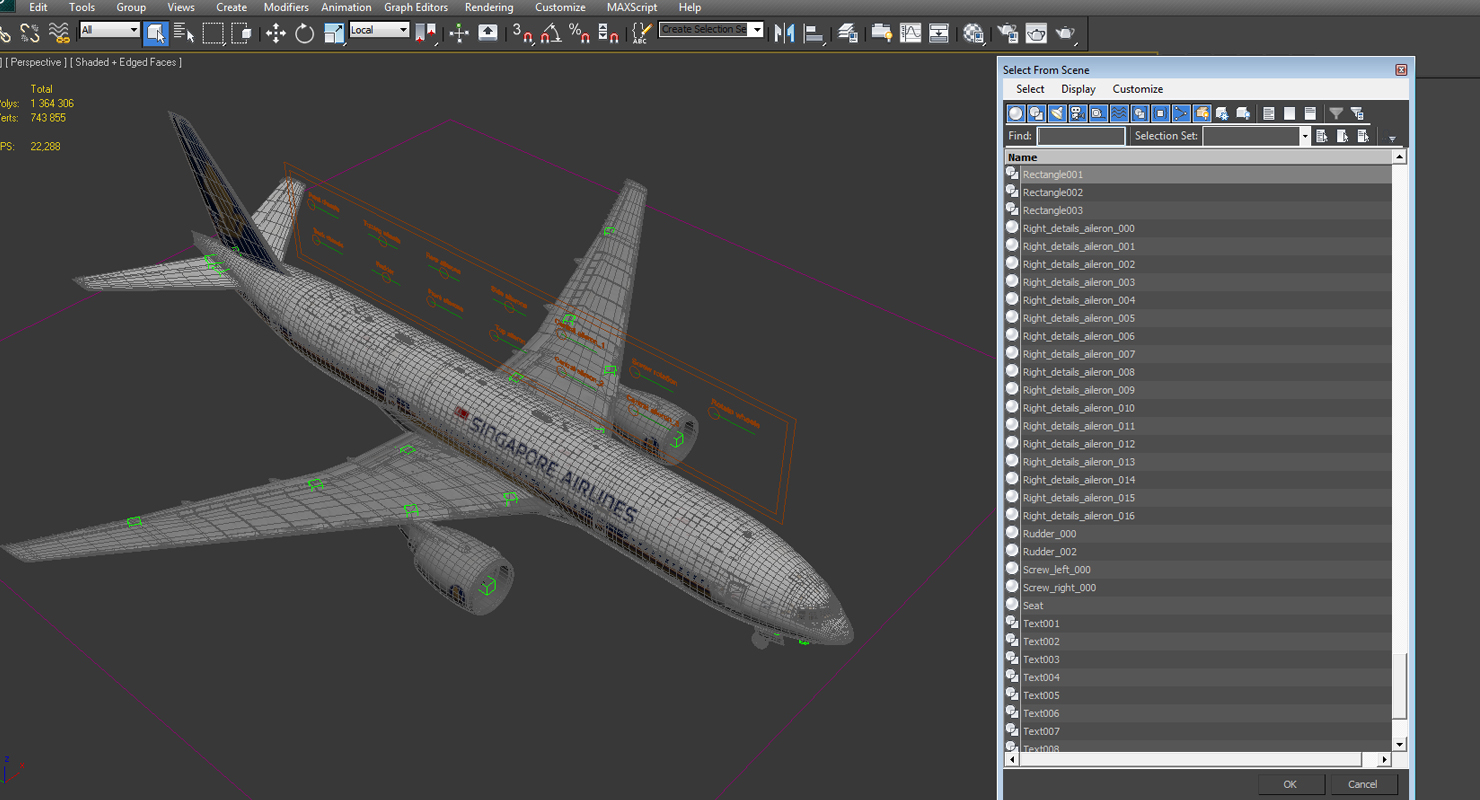Open Schematic View

coord(939,33)
